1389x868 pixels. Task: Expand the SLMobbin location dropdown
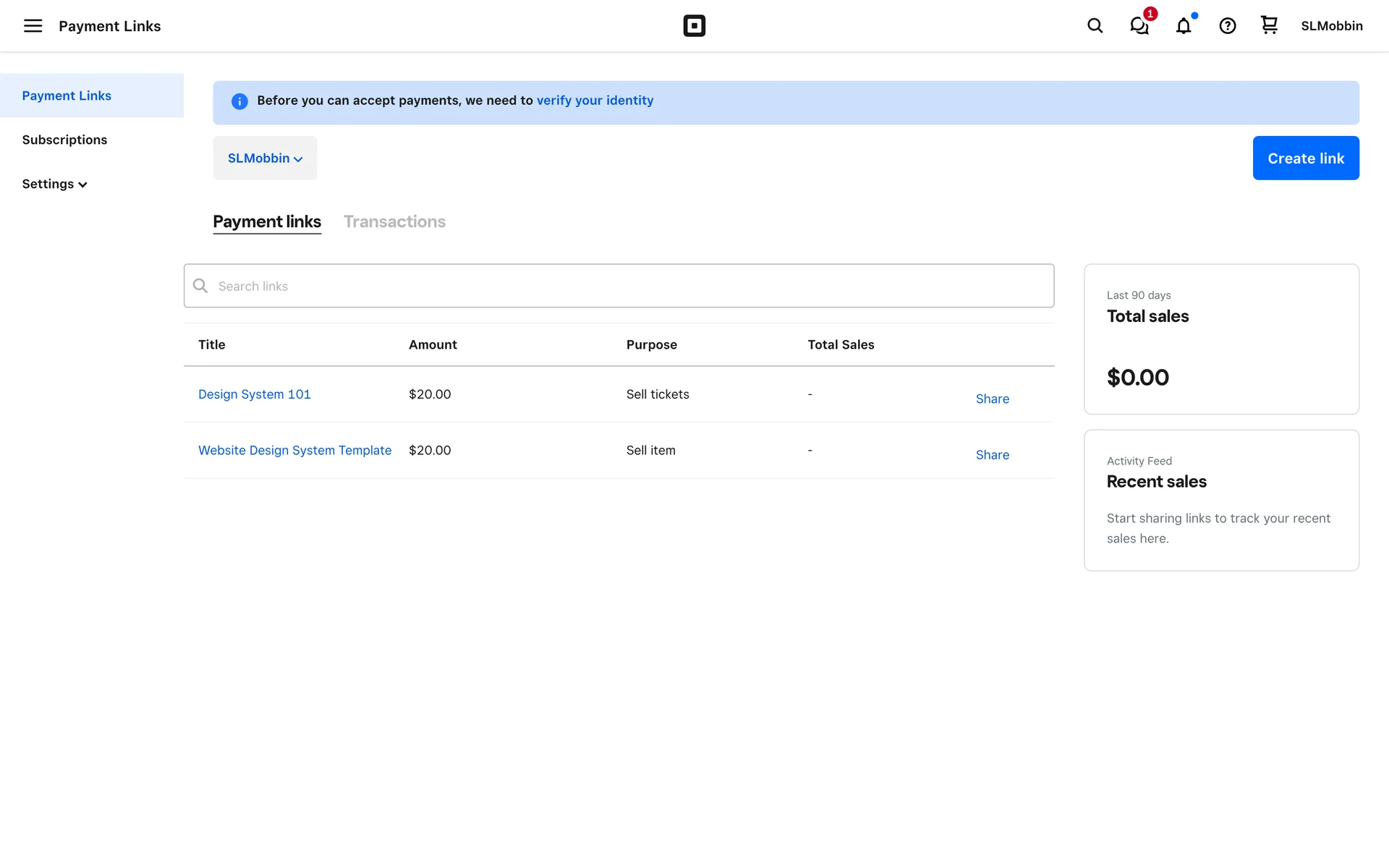point(265,158)
